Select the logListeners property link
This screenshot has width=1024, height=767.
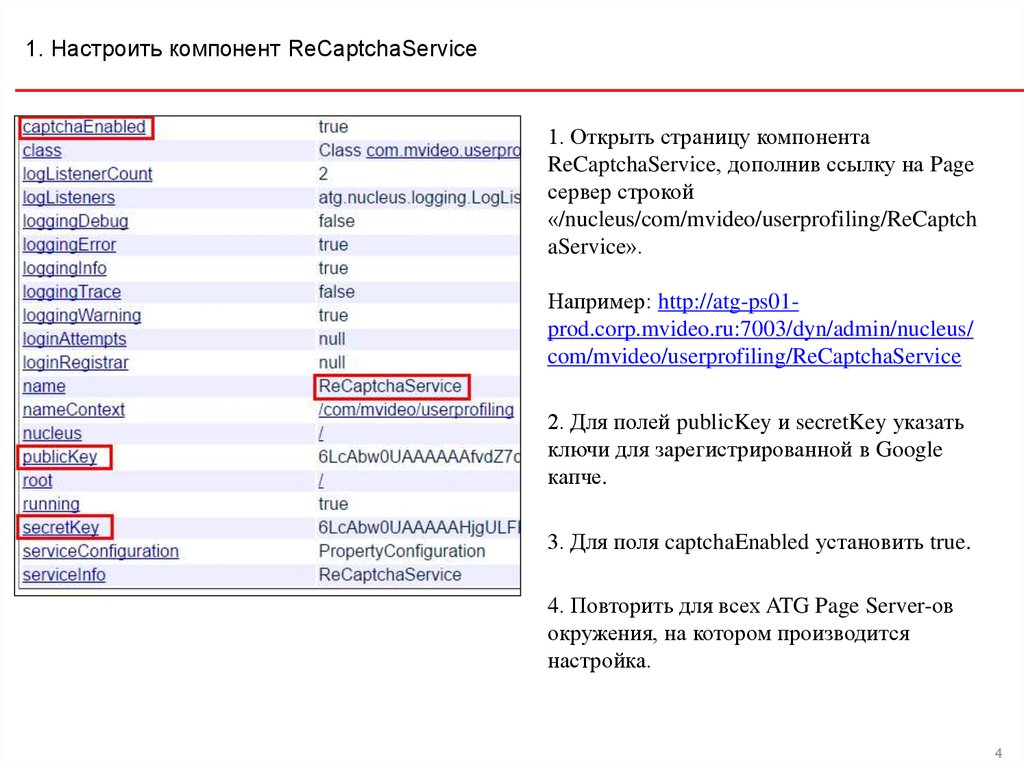click(68, 198)
